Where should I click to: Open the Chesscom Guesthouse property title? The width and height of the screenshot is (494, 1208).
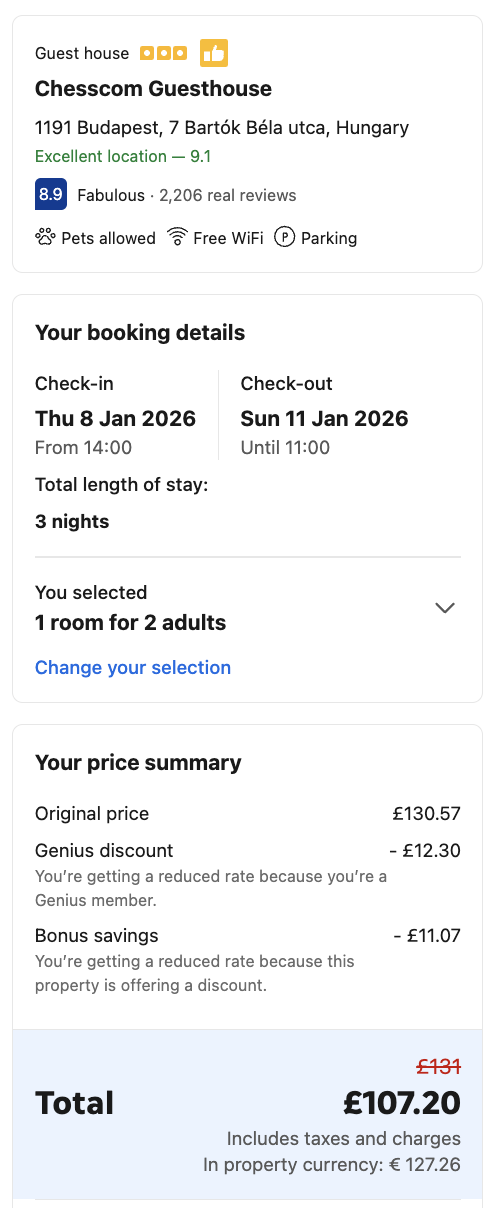[153, 89]
